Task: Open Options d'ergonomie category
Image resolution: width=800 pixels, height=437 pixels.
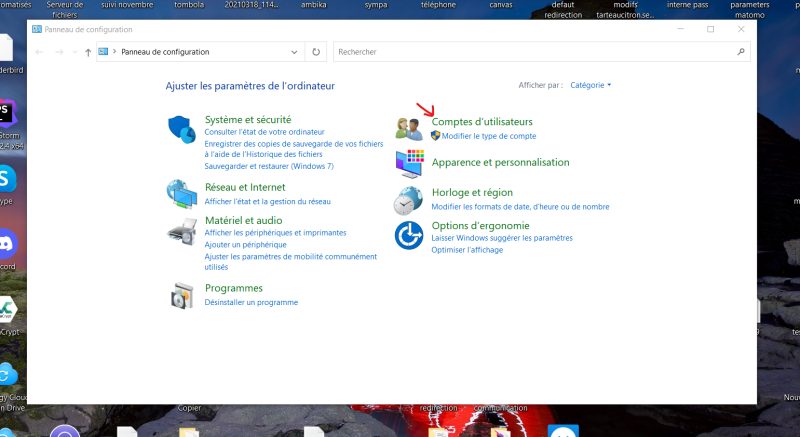Action: coord(481,225)
